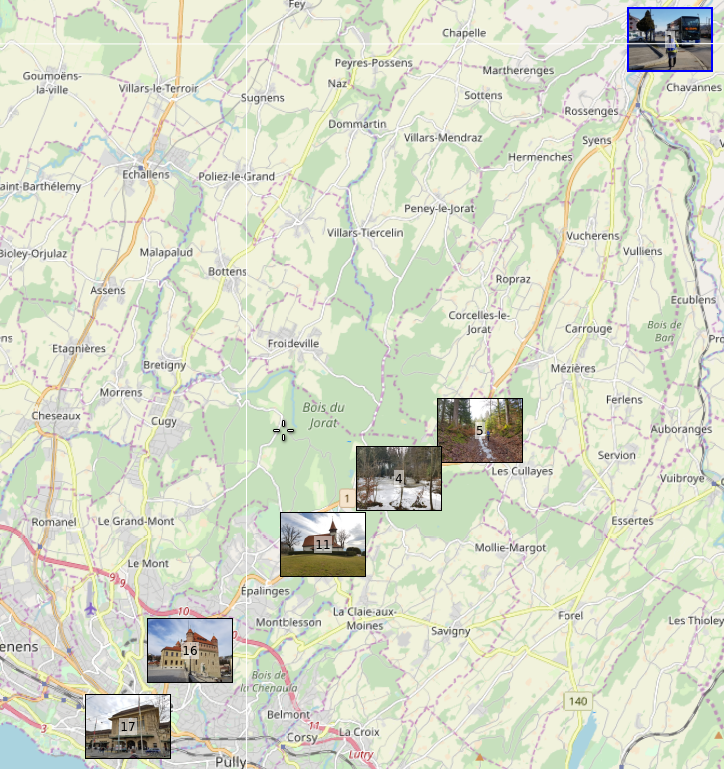Screen dimensions: 724x769
Task: Click the Savigny place label
Action: (x=450, y=631)
